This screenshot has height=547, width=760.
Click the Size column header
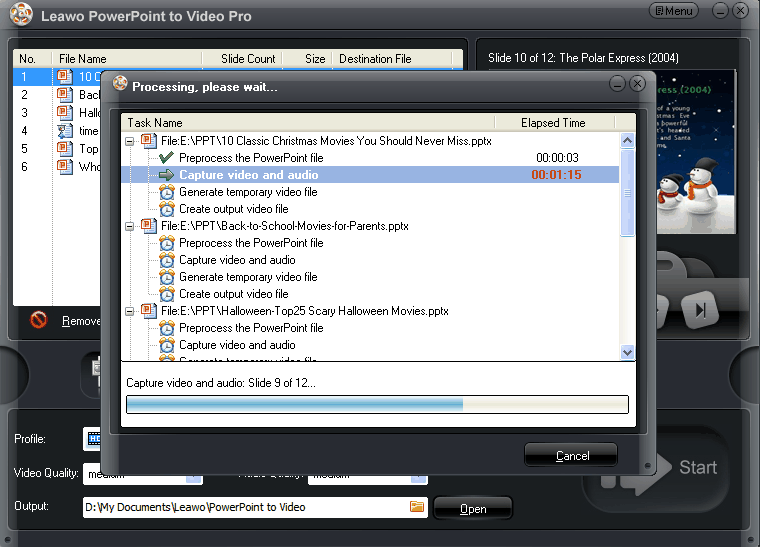(308, 59)
